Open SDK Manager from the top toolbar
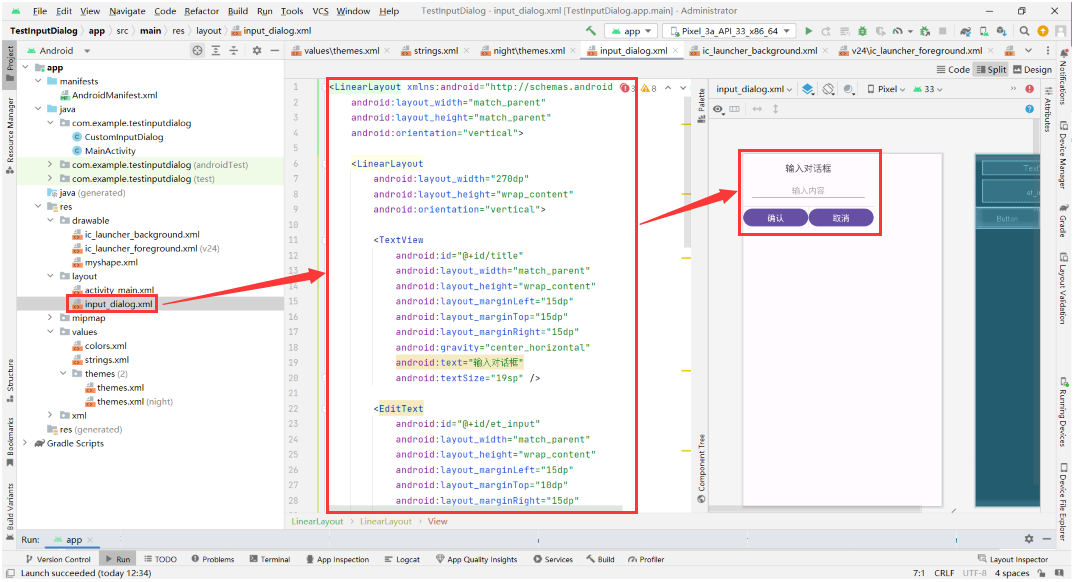The image size is (1075, 582). (1002, 31)
